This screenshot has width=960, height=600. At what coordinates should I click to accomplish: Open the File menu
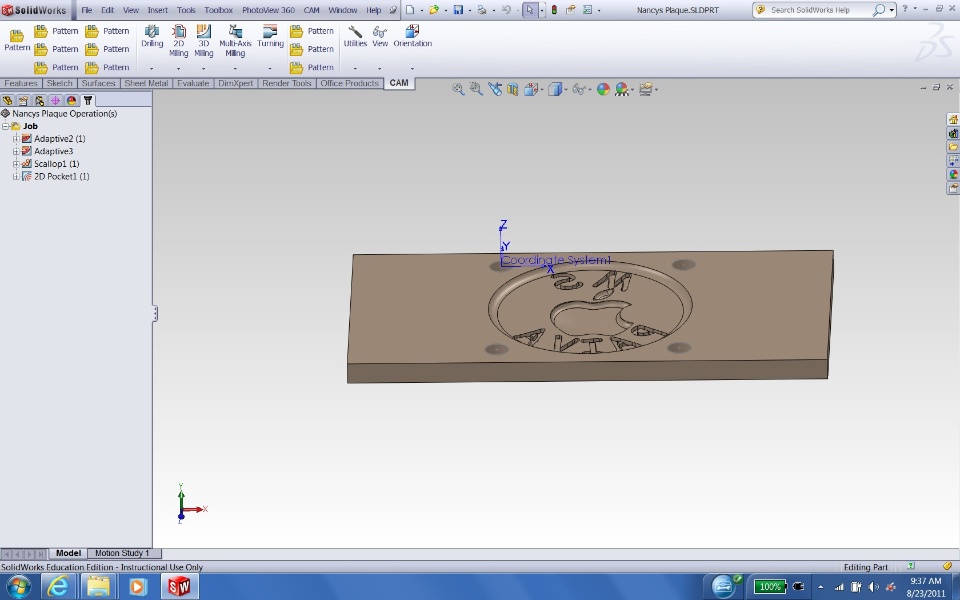pyautogui.click(x=86, y=10)
